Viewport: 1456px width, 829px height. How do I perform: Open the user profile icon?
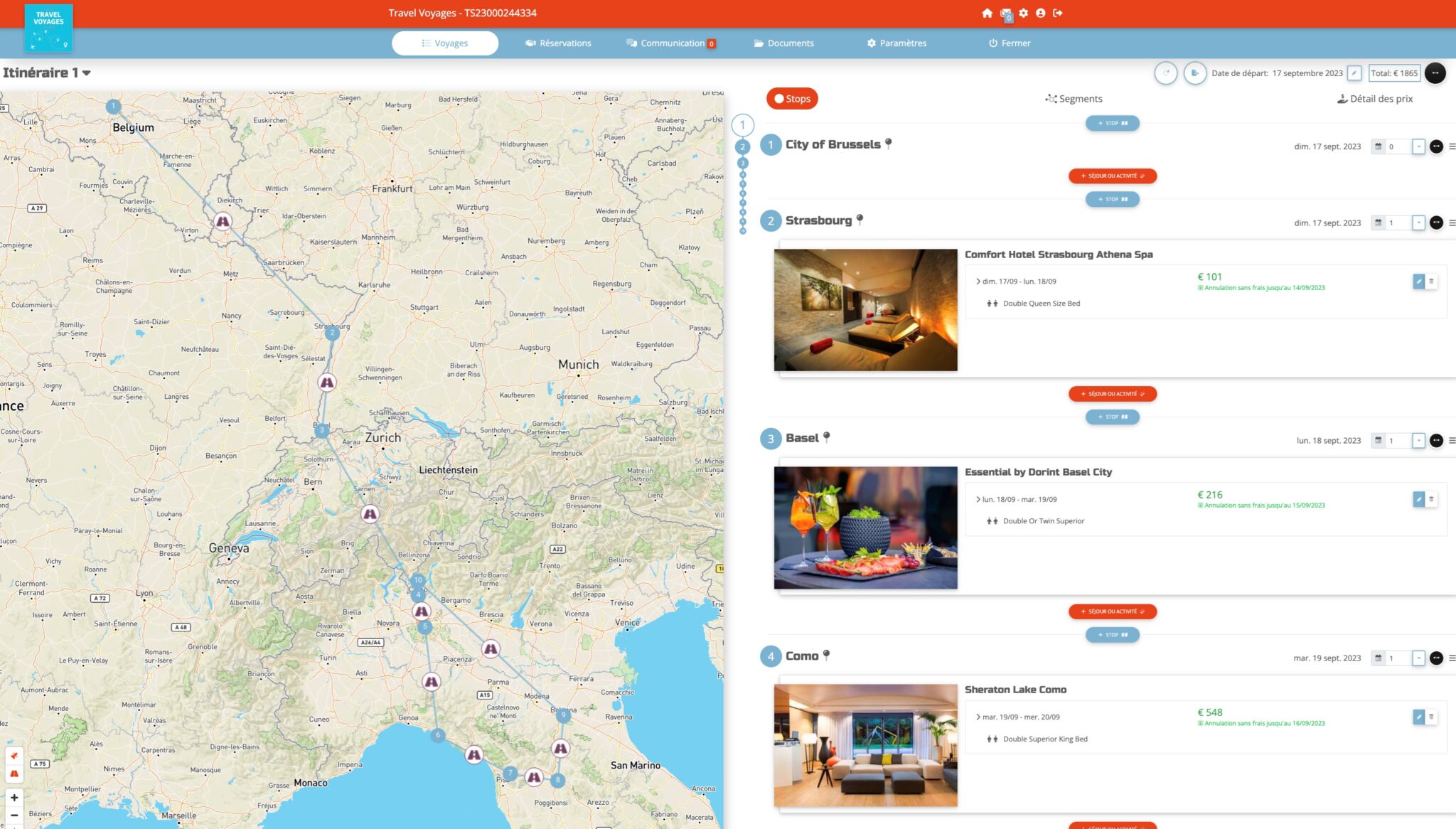click(1040, 13)
